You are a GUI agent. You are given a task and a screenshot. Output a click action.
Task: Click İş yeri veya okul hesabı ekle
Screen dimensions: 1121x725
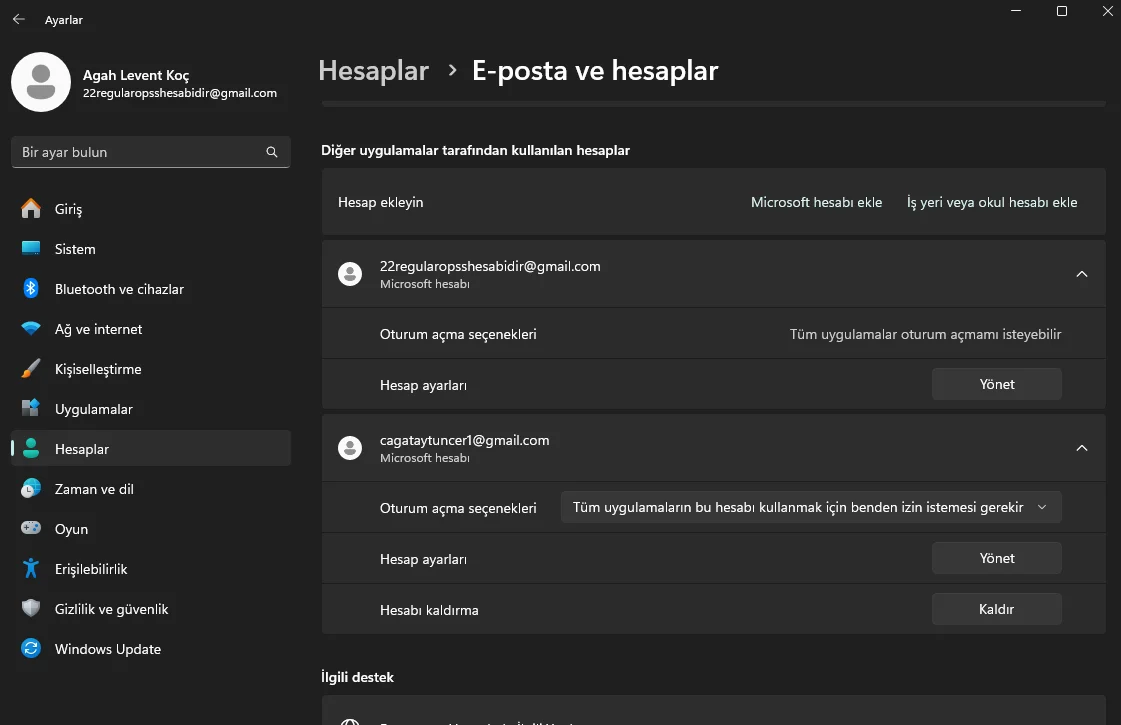[x=991, y=202]
